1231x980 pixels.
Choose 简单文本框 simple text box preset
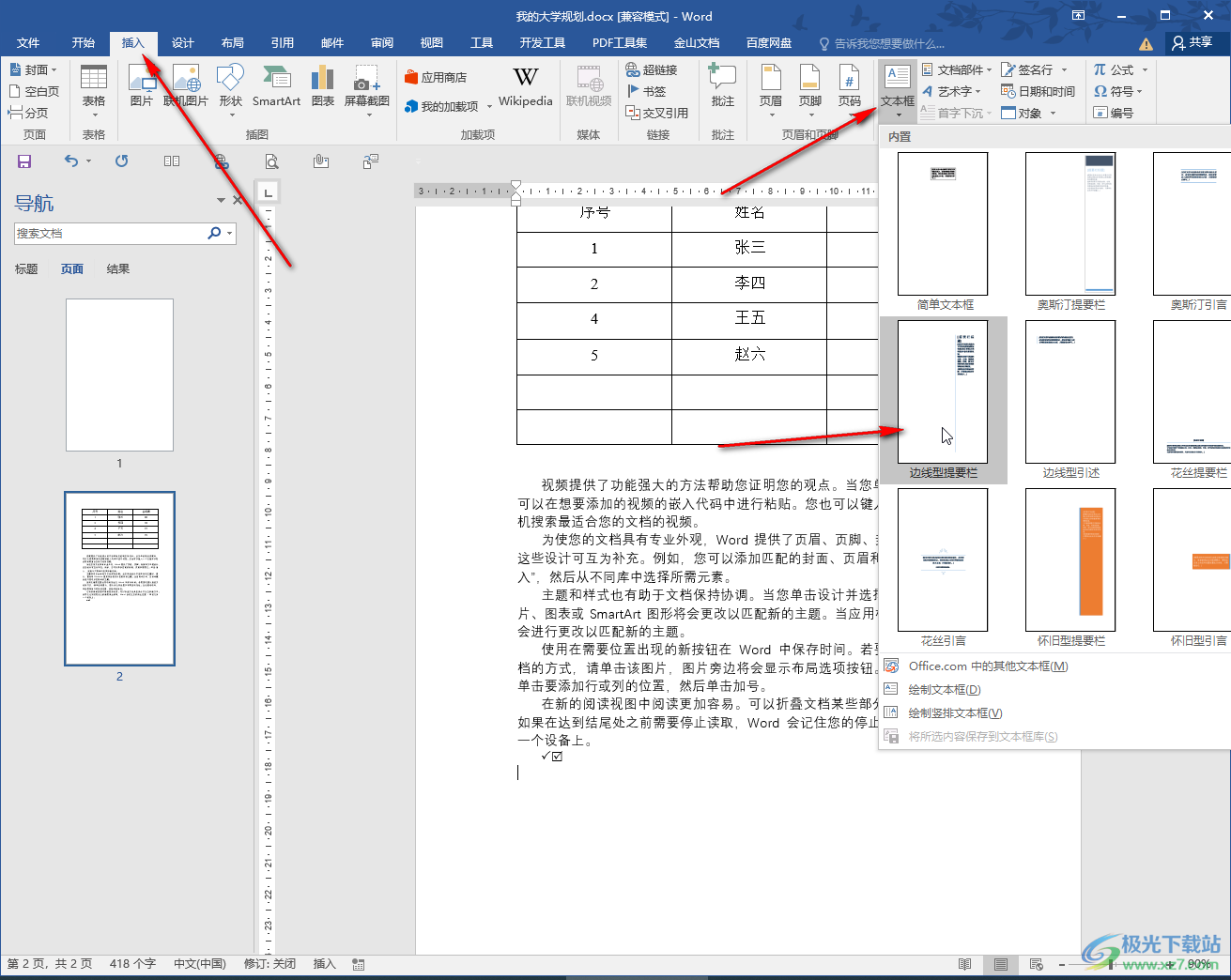(944, 232)
